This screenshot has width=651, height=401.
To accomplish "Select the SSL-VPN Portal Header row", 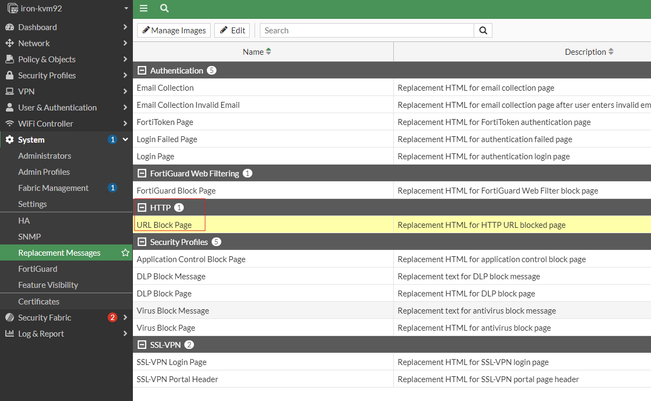I will [x=392, y=379].
